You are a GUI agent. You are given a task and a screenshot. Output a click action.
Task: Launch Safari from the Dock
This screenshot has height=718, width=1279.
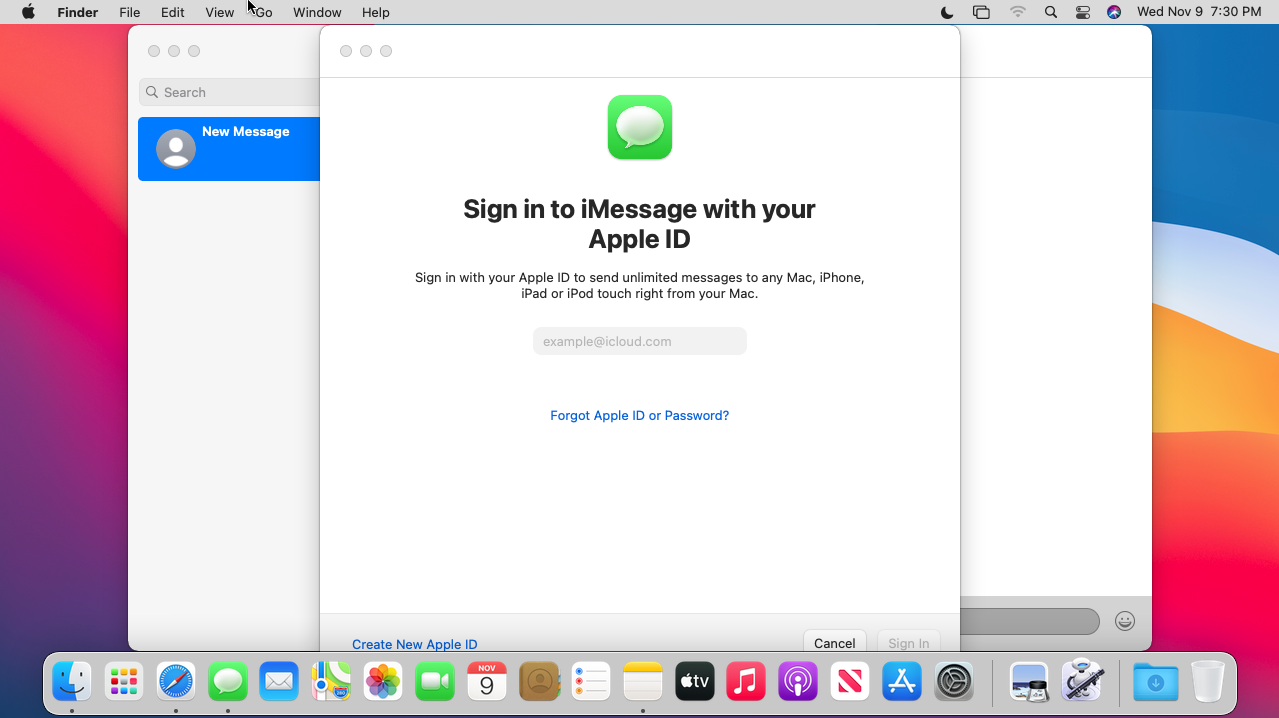coord(176,682)
